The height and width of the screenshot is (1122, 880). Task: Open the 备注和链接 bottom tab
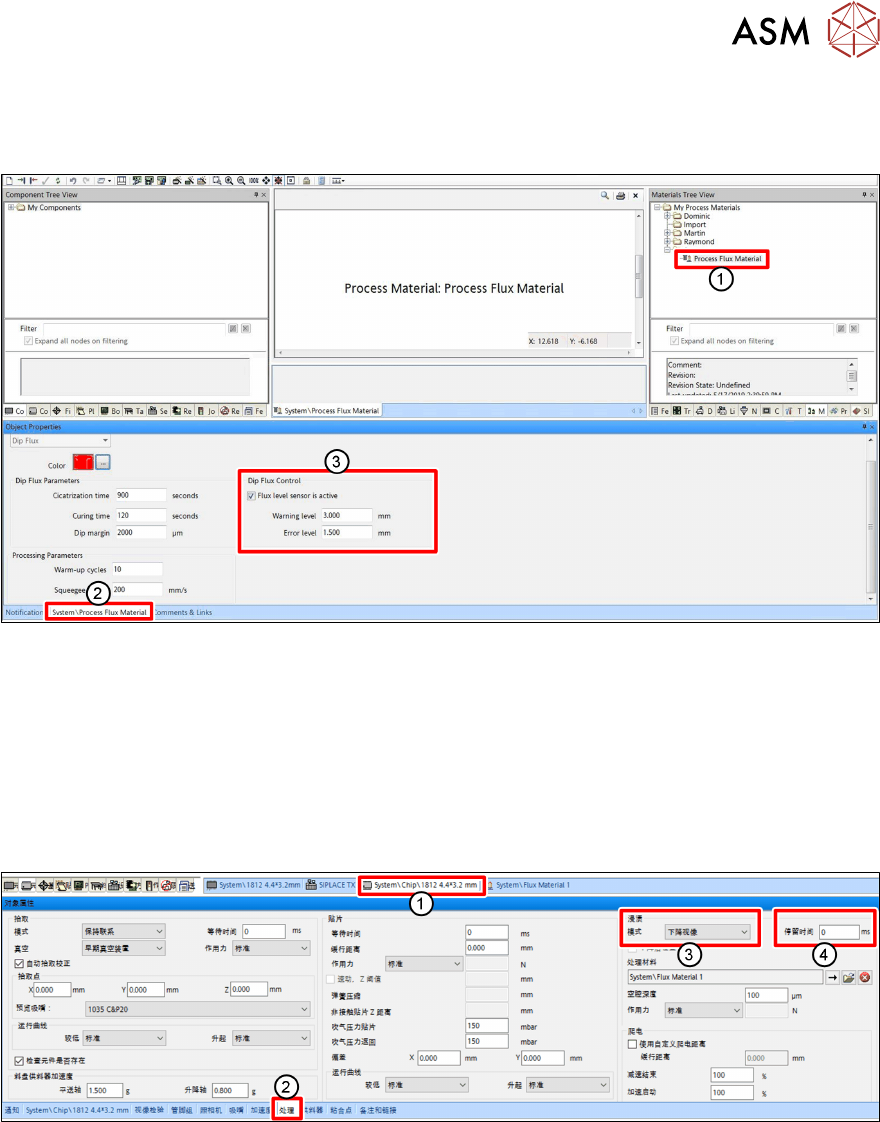click(x=376, y=1111)
